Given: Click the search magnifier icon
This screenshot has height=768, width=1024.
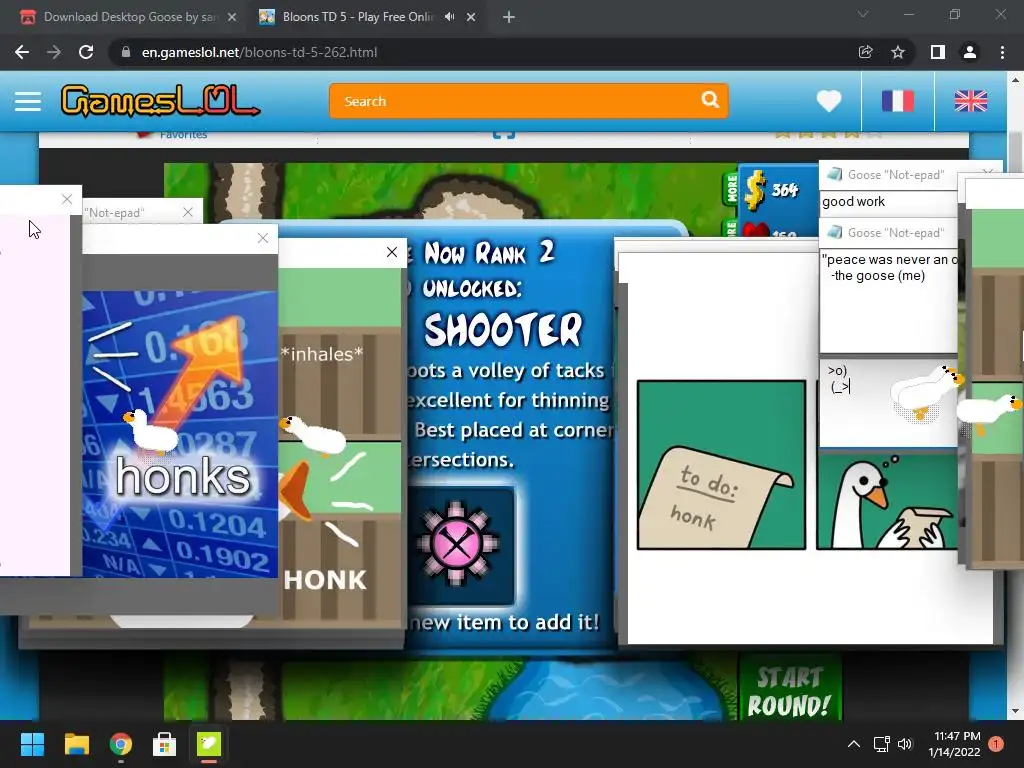Looking at the screenshot, I should pos(710,100).
